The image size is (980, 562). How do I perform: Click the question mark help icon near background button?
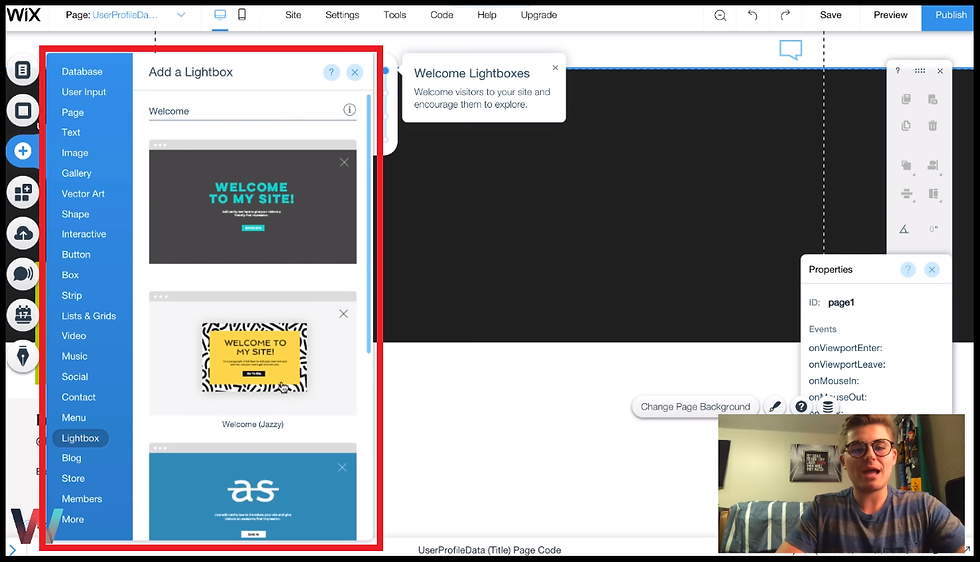coord(801,407)
